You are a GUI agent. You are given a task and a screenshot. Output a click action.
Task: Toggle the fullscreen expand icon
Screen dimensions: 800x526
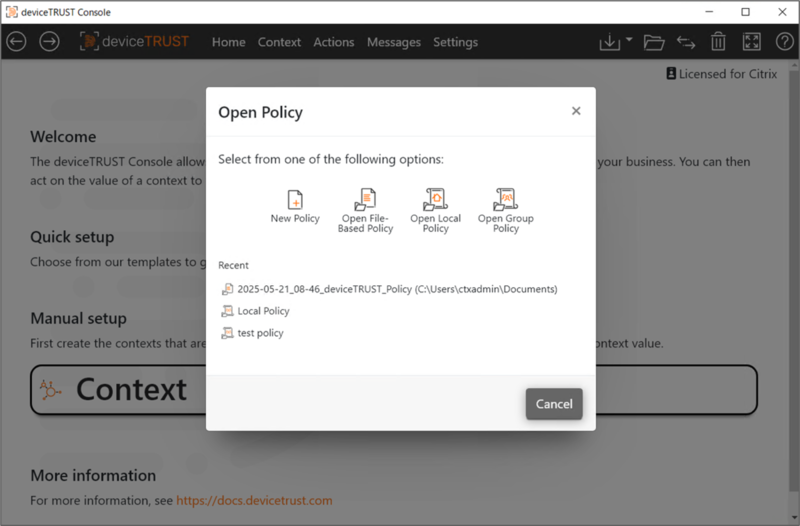752,41
